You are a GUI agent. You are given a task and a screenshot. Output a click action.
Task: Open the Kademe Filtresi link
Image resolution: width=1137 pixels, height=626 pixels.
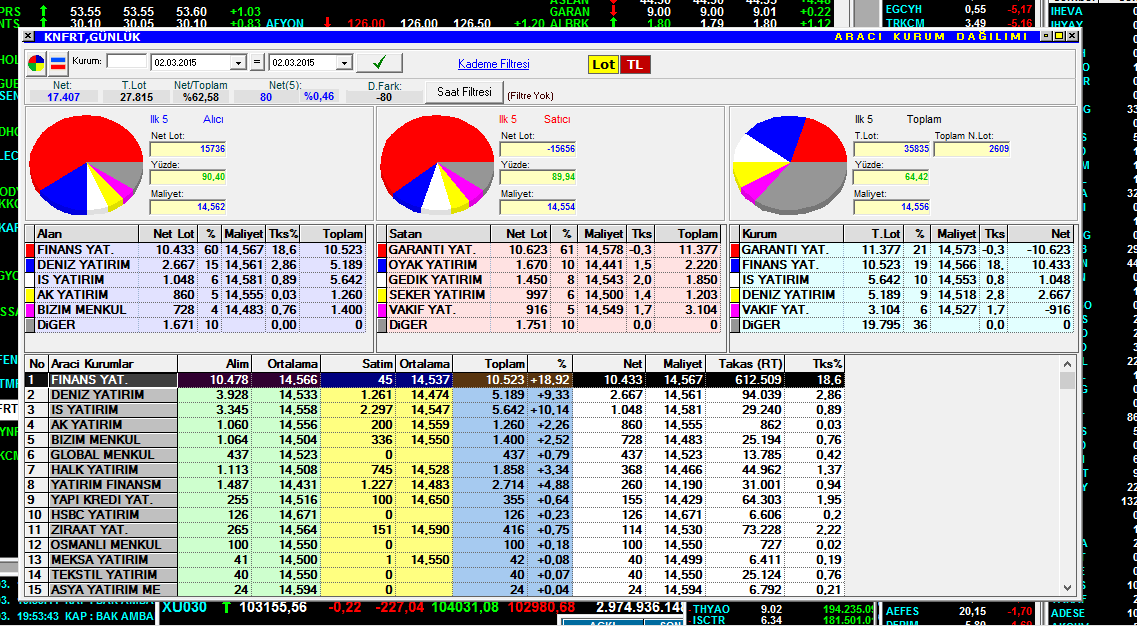click(x=493, y=64)
